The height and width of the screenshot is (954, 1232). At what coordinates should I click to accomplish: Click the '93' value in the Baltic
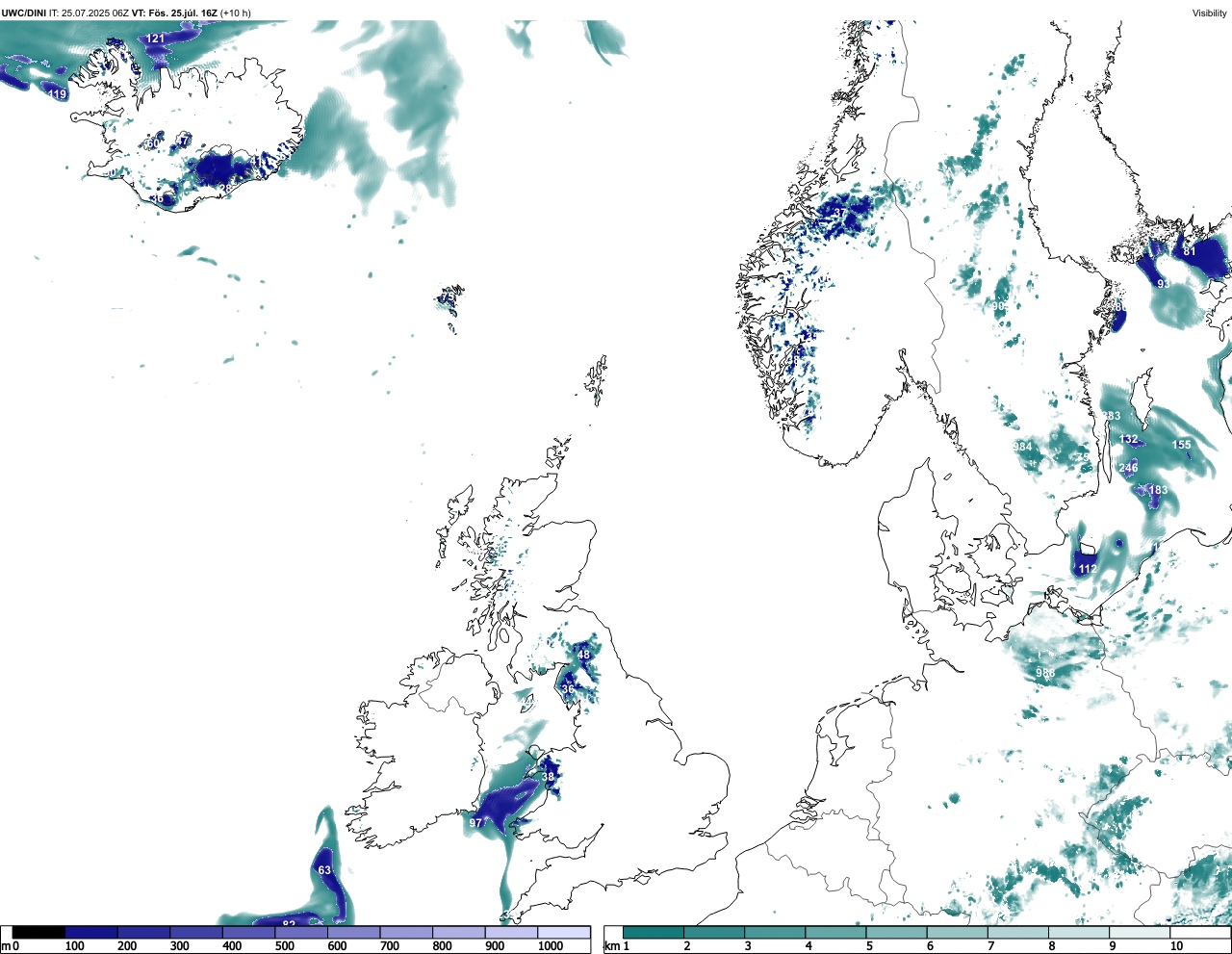1164,284
